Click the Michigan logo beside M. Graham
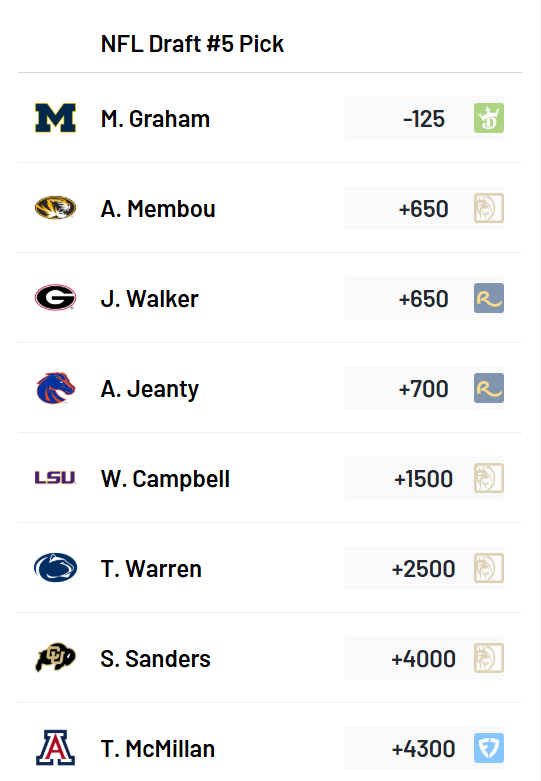The image size is (541, 781). 55,118
